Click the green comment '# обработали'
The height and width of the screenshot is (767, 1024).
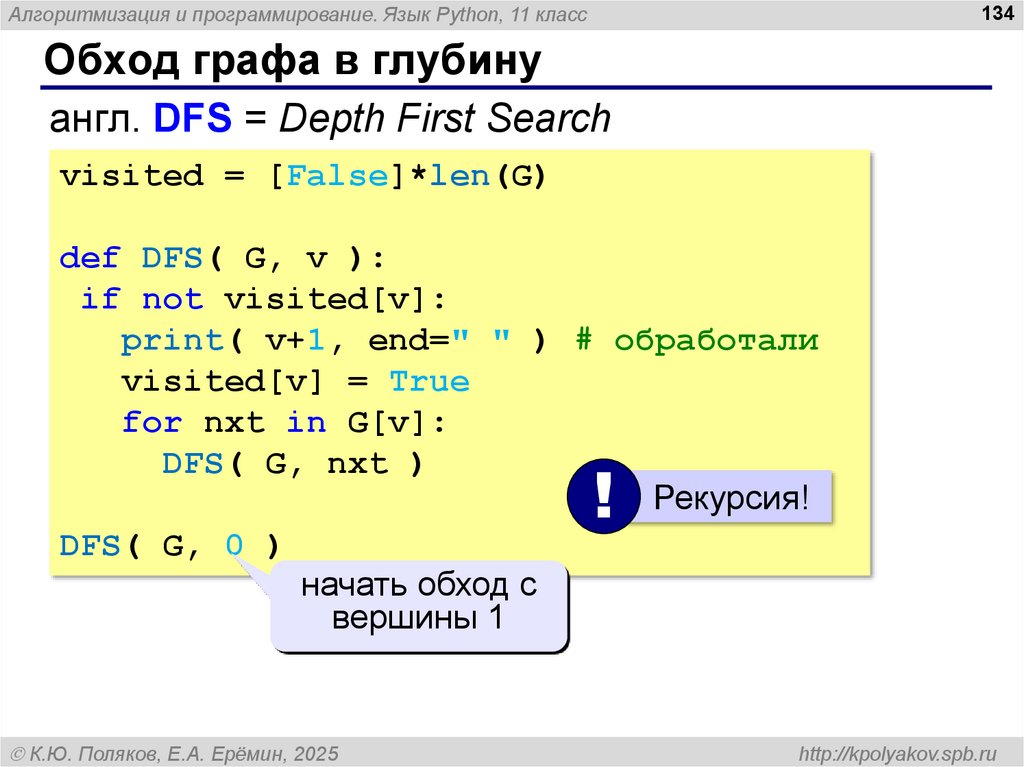[697, 341]
